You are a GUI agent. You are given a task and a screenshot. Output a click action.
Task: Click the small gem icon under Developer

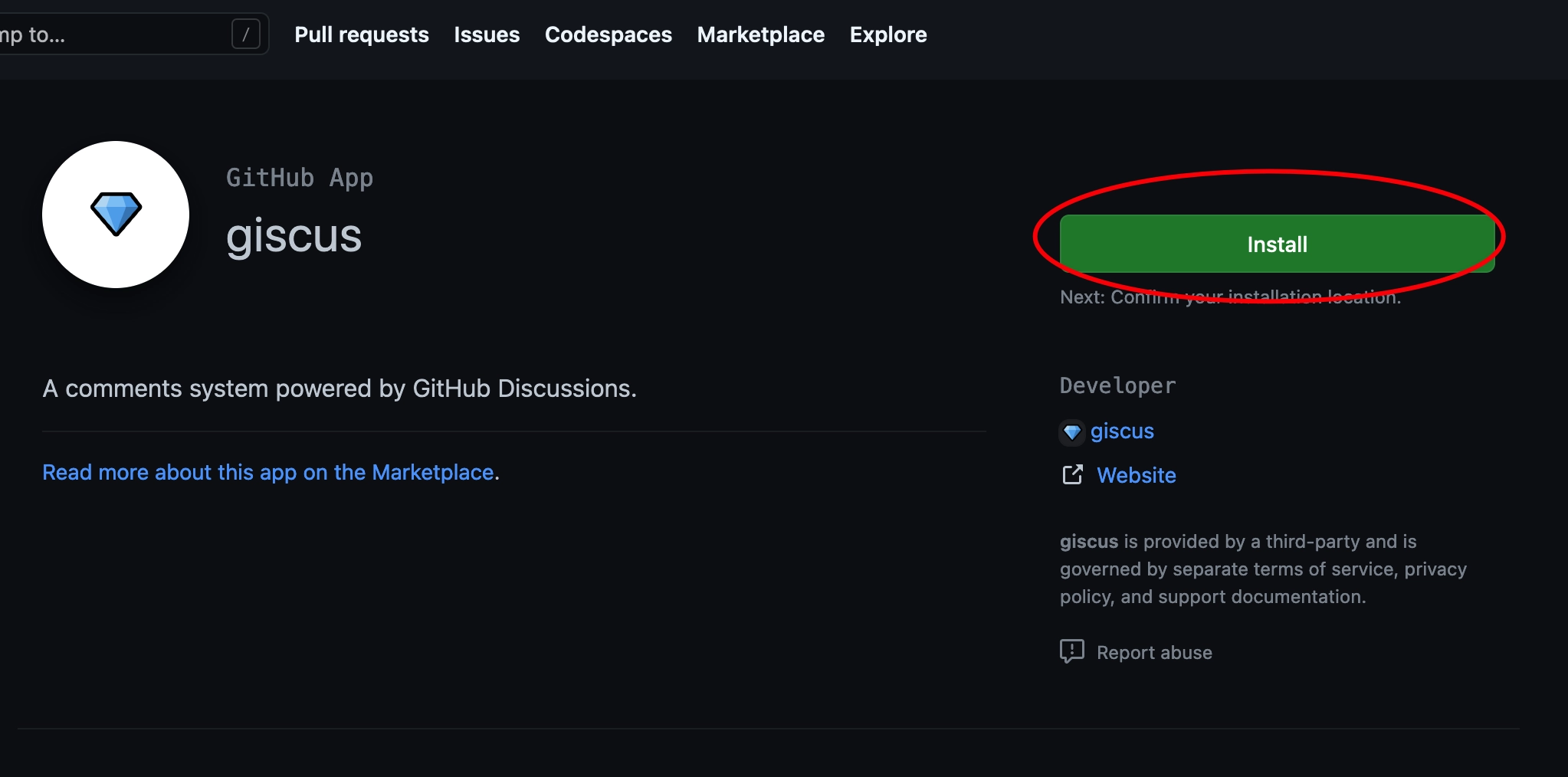1072,432
